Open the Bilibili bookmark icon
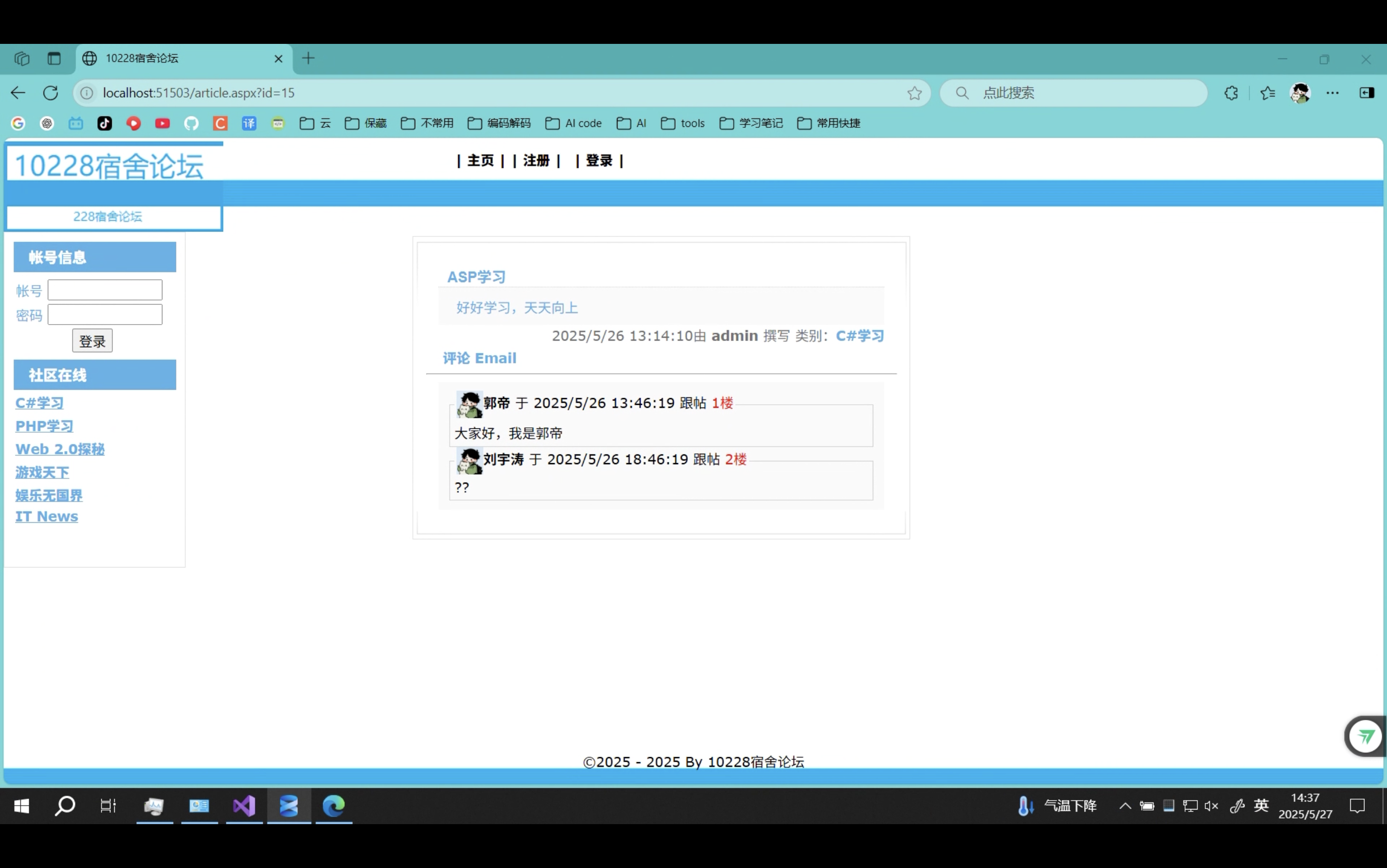The width and height of the screenshot is (1387, 868). (76, 124)
